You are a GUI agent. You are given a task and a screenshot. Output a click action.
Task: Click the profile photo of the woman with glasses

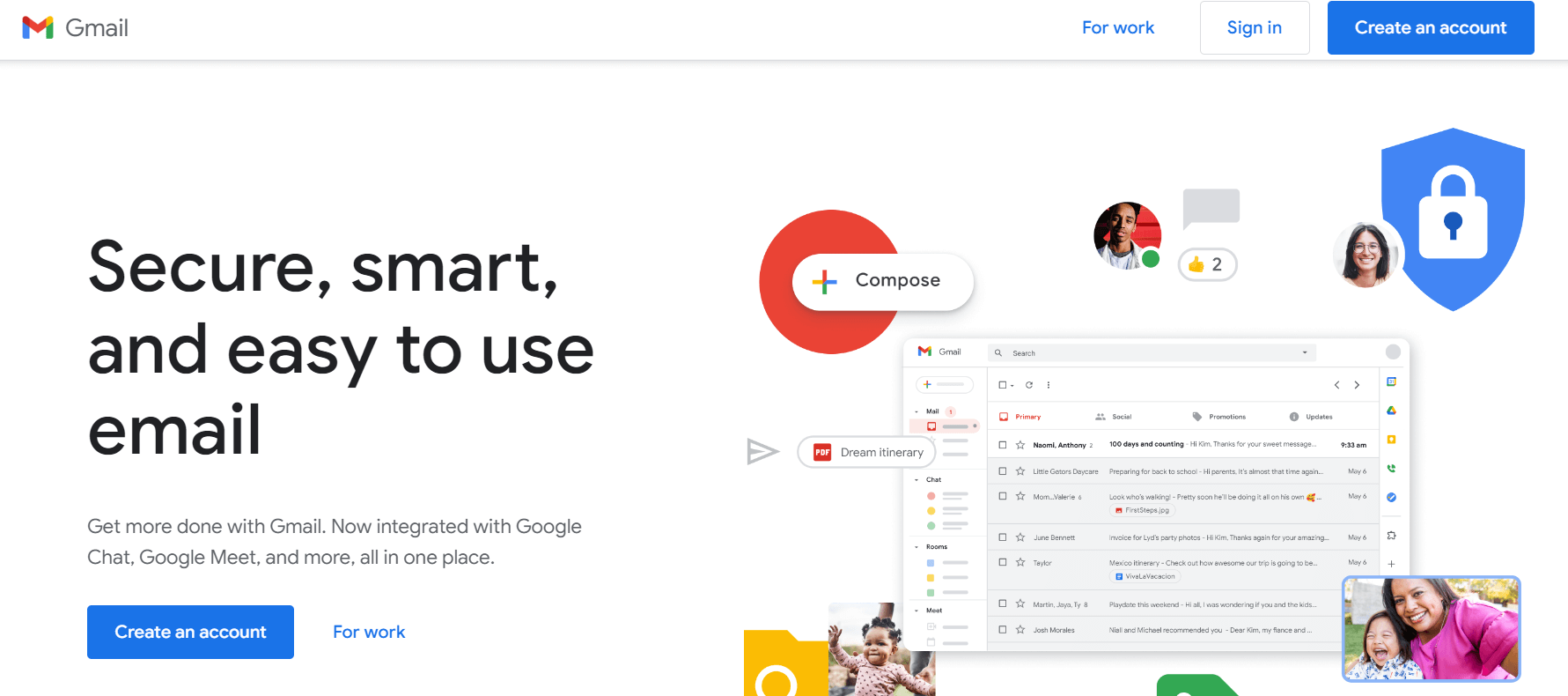point(1366,255)
